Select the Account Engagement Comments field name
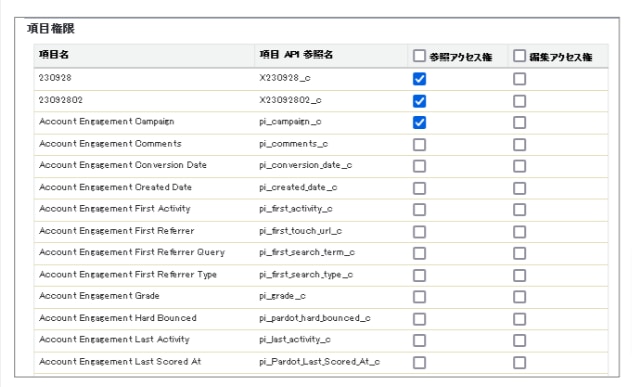This screenshot has width=632, height=387. [110, 144]
